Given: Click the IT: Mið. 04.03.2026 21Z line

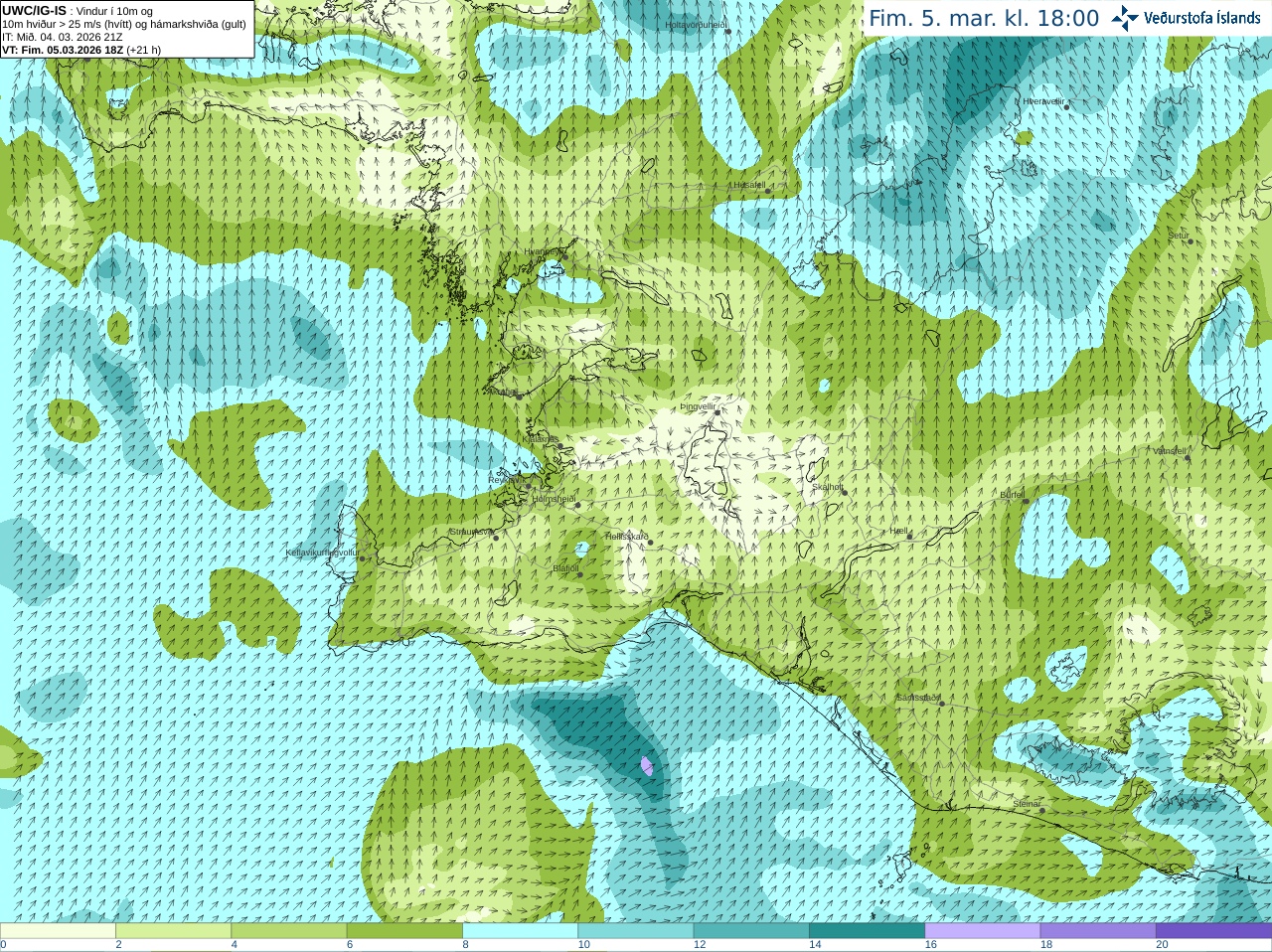Looking at the screenshot, I should tap(63, 37).
